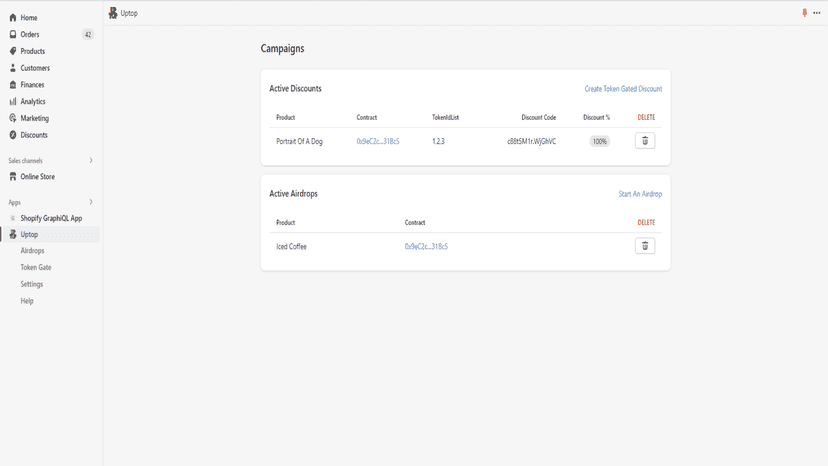The height and width of the screenshot is (466, 828).
Task: Click Uptop title text in header
Action: pos(129,13)
